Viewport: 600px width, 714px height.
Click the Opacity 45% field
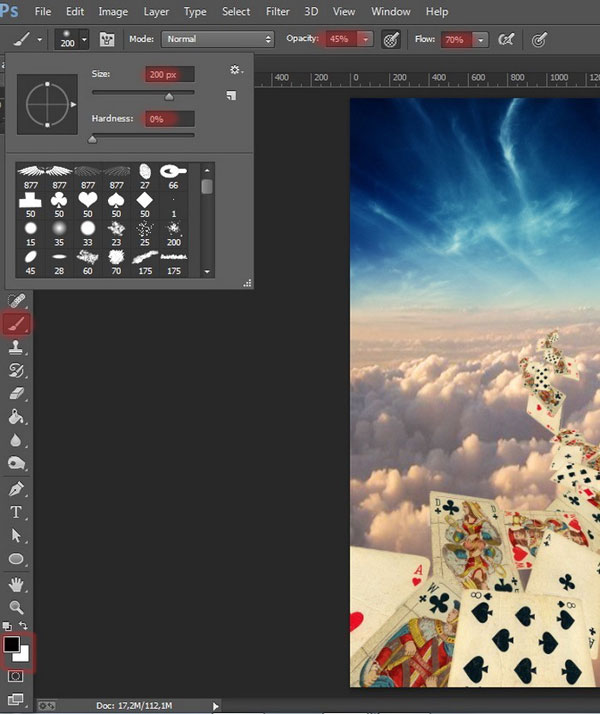coord(341,39)
